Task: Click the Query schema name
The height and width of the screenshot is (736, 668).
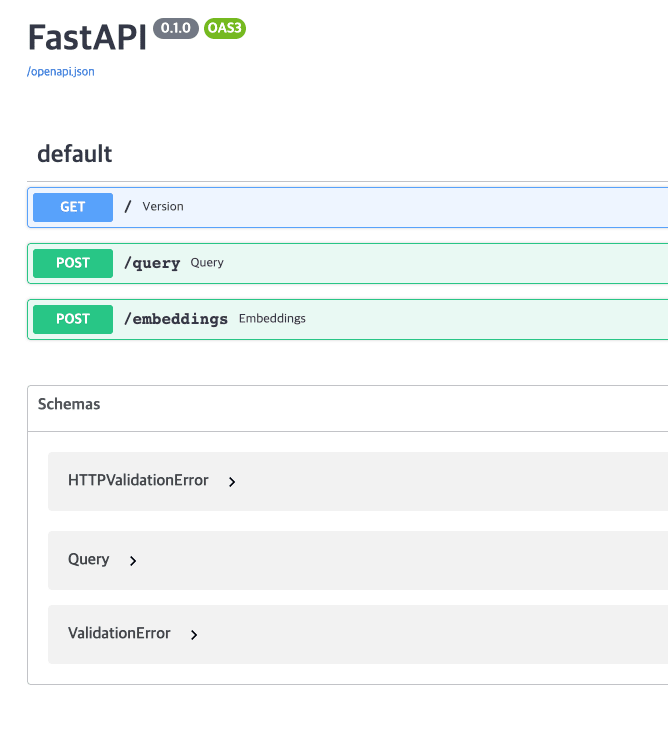Action: 89,560
